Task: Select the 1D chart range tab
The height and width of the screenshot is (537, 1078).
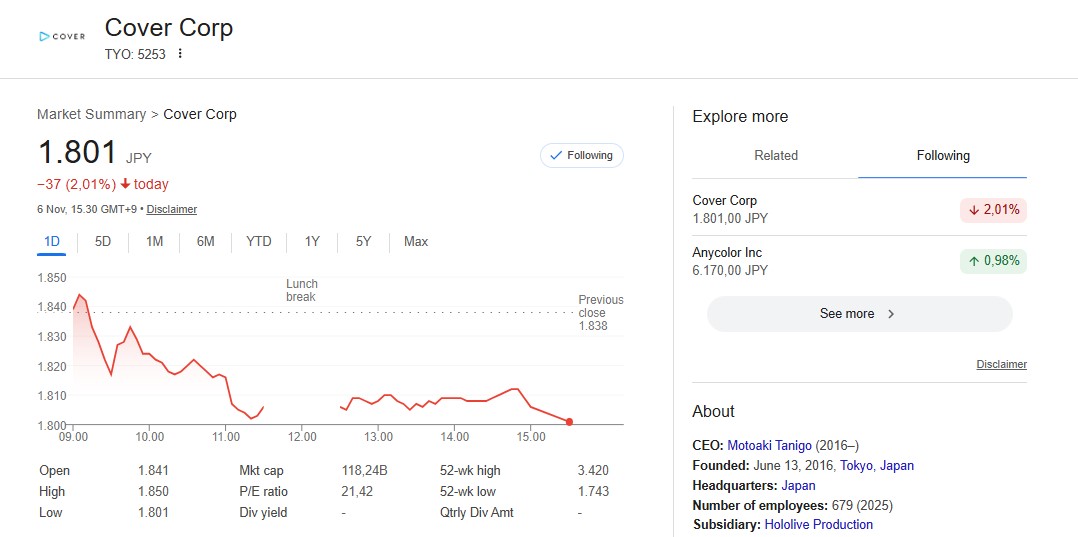Action: click(52, 241)
